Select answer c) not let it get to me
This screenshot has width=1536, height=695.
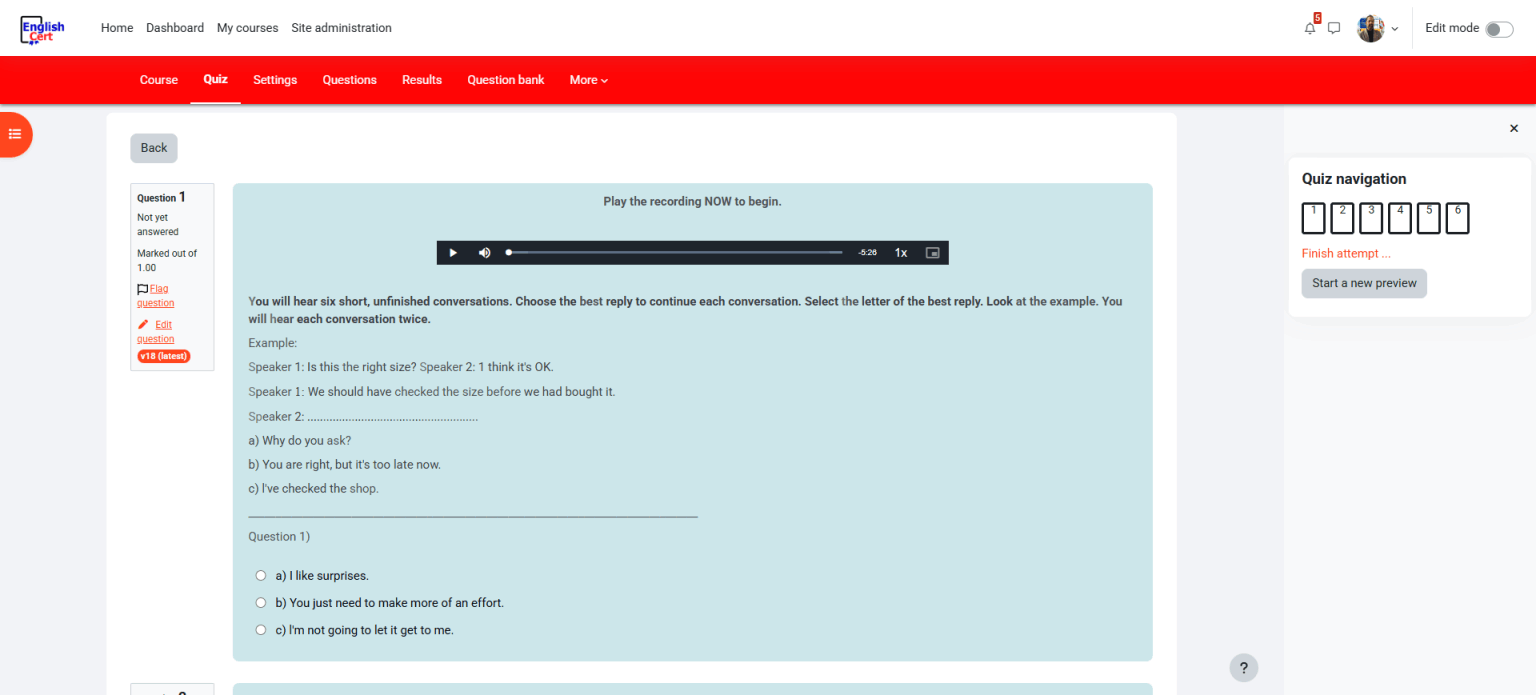(261, 630)
